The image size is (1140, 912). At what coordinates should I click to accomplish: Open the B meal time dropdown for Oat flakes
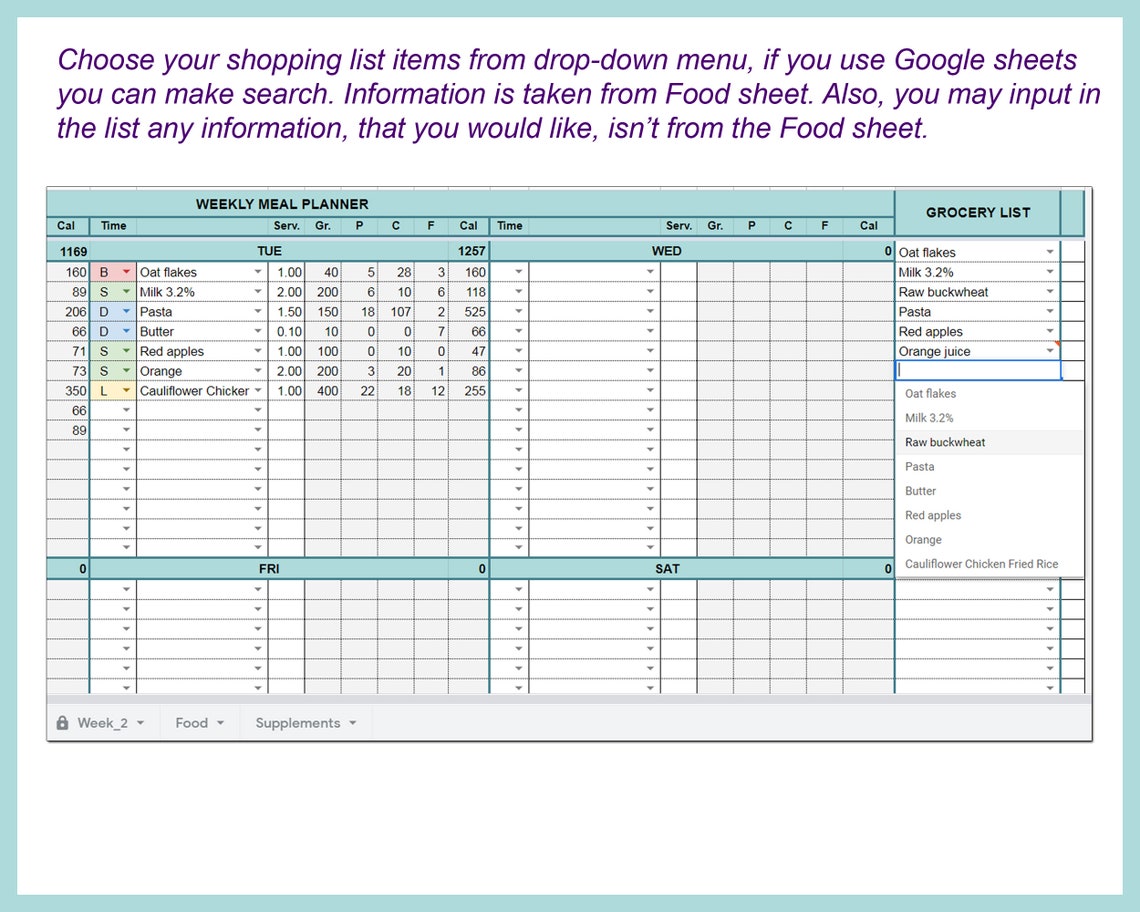[127, 271]
